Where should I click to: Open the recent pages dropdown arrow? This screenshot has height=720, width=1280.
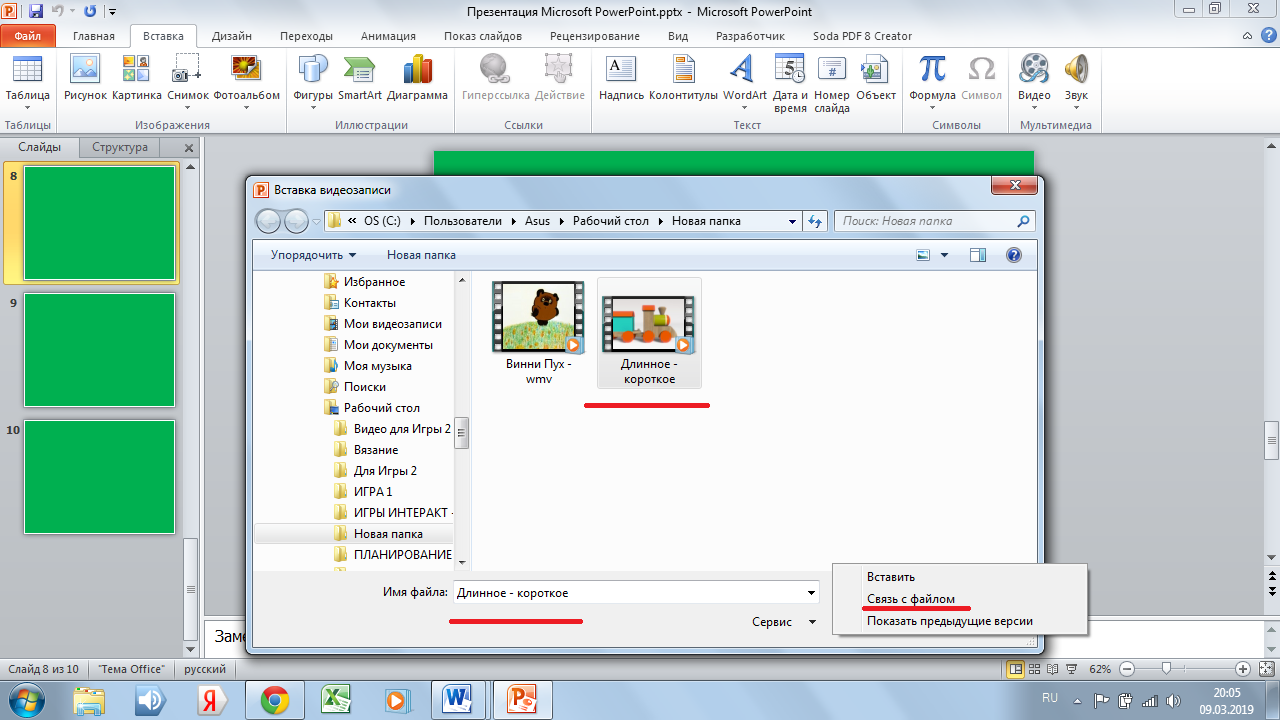pyautogui.click(x=317, y=221)
